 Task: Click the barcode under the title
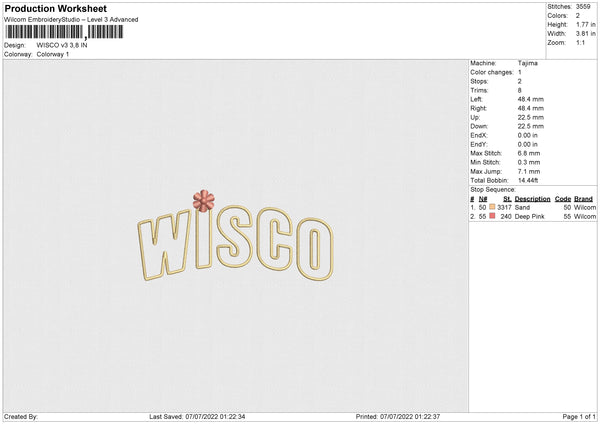click(64, 32)
